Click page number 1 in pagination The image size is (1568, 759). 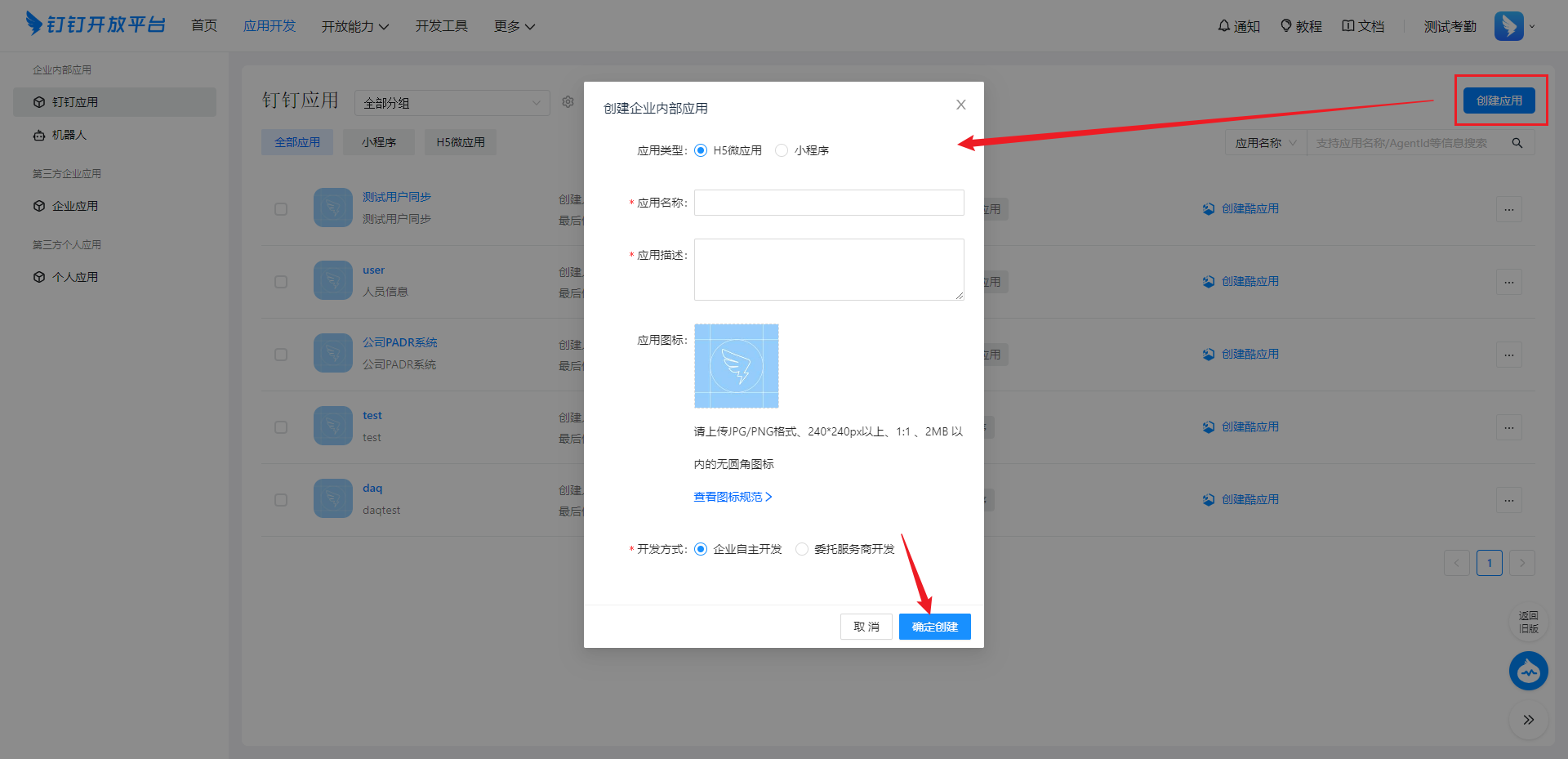[x=1490, y=563]
